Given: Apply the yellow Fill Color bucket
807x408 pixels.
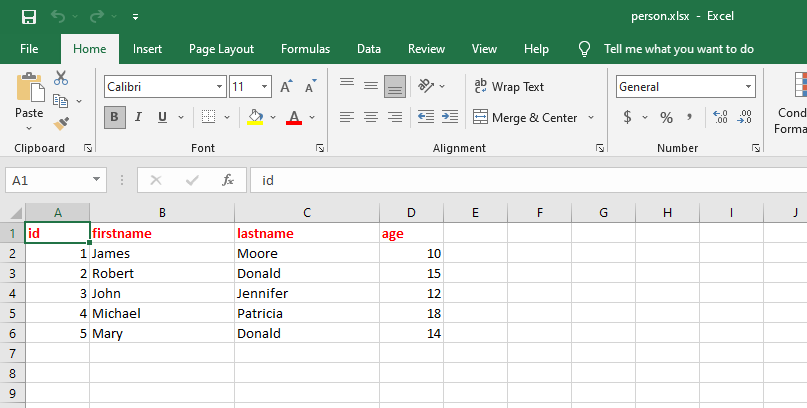Looking at the screenshot, I should click(255, 117).
